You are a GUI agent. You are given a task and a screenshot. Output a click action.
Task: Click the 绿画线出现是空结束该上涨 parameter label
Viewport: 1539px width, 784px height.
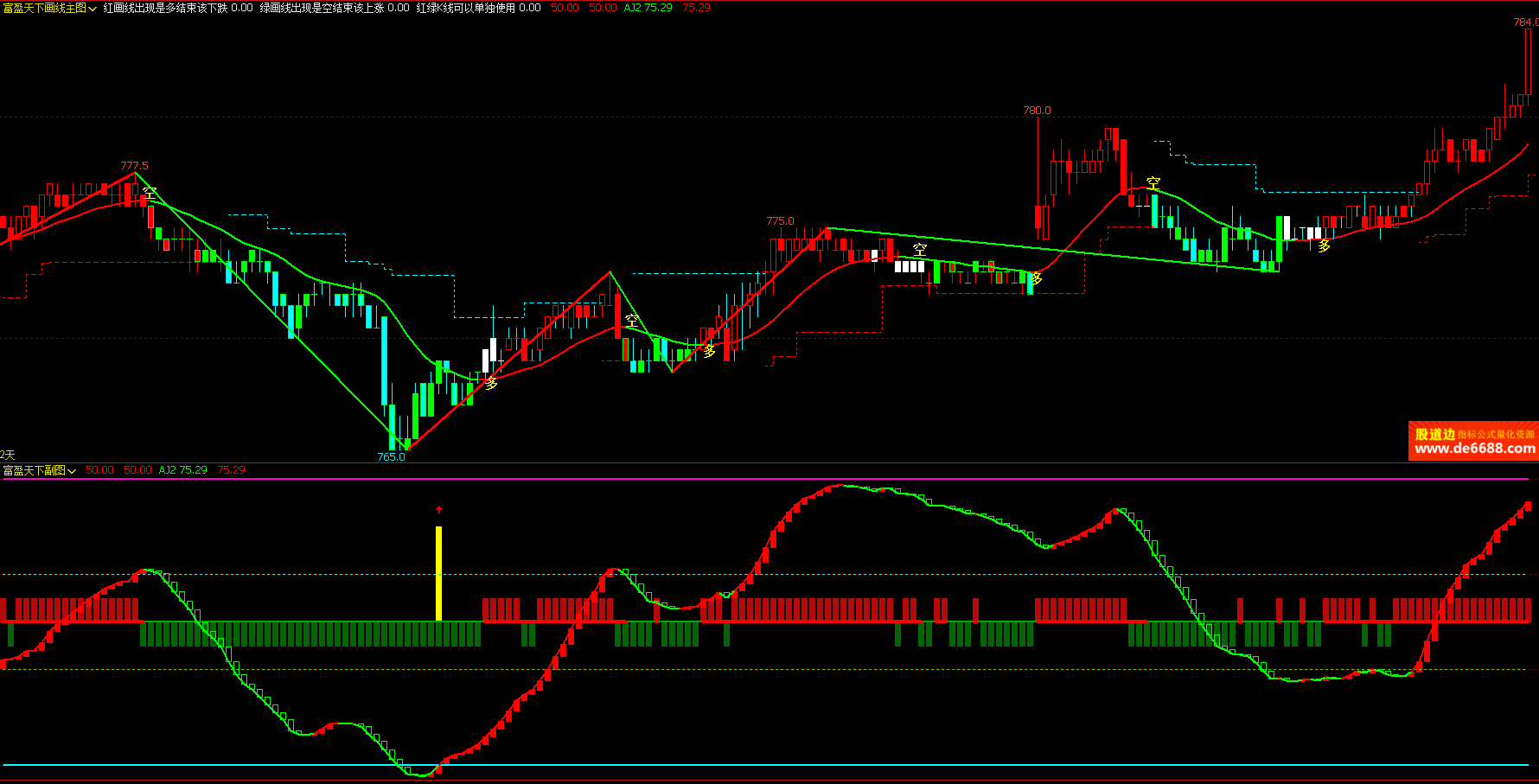[322, 8]
